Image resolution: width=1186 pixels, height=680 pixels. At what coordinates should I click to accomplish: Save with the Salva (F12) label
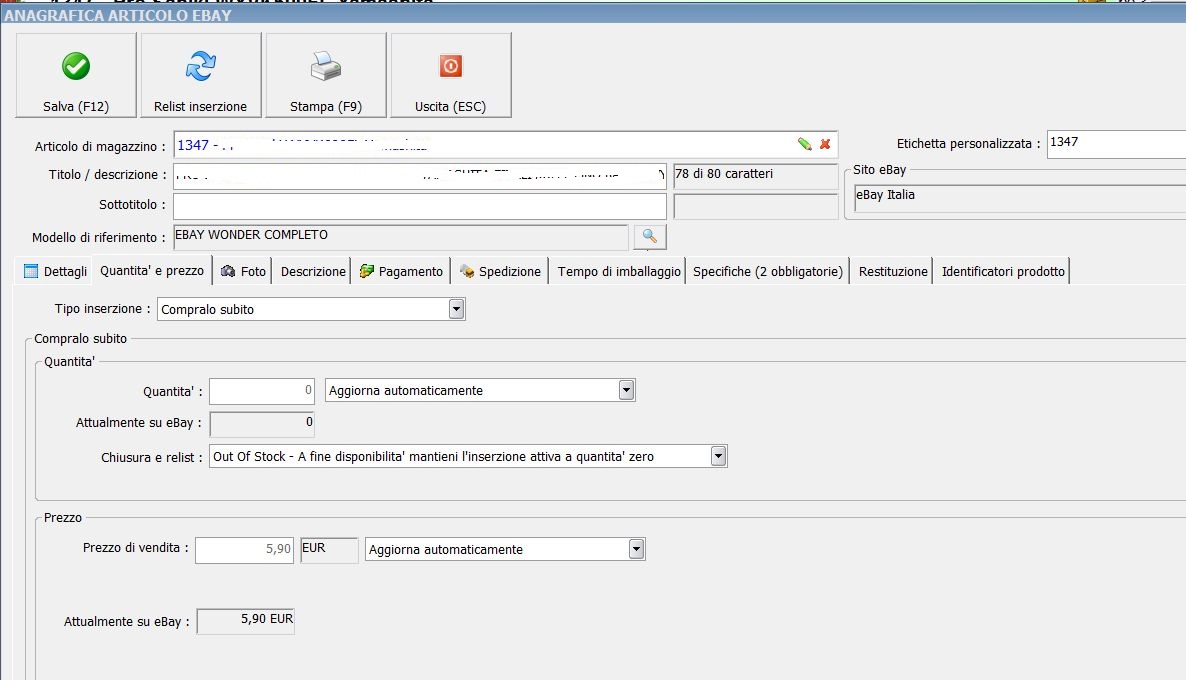click(x=76, y=107)
